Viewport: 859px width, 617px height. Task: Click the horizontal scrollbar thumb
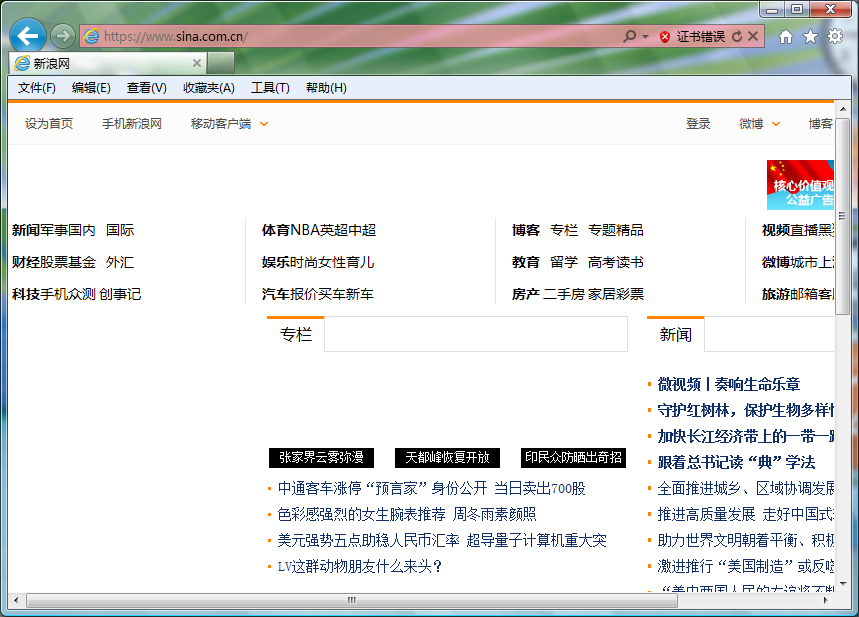coord(352,601)
